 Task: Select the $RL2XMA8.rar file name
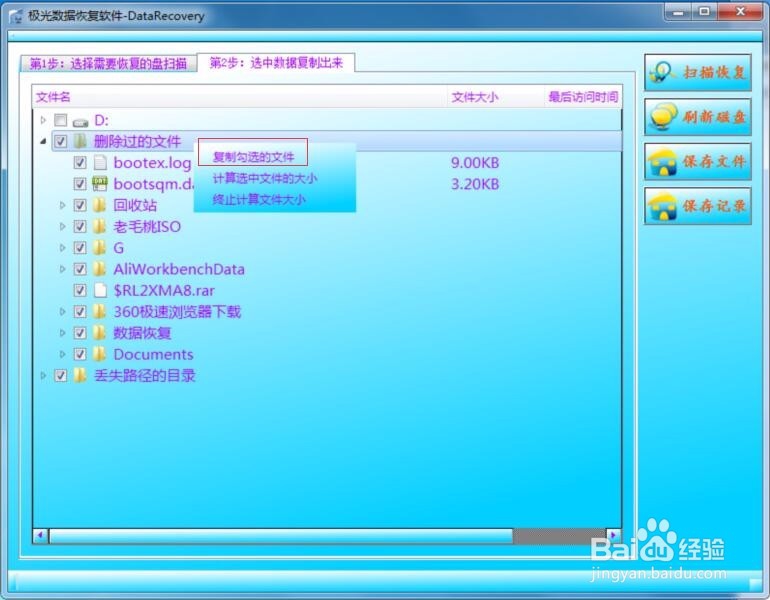tap(164, 290)
